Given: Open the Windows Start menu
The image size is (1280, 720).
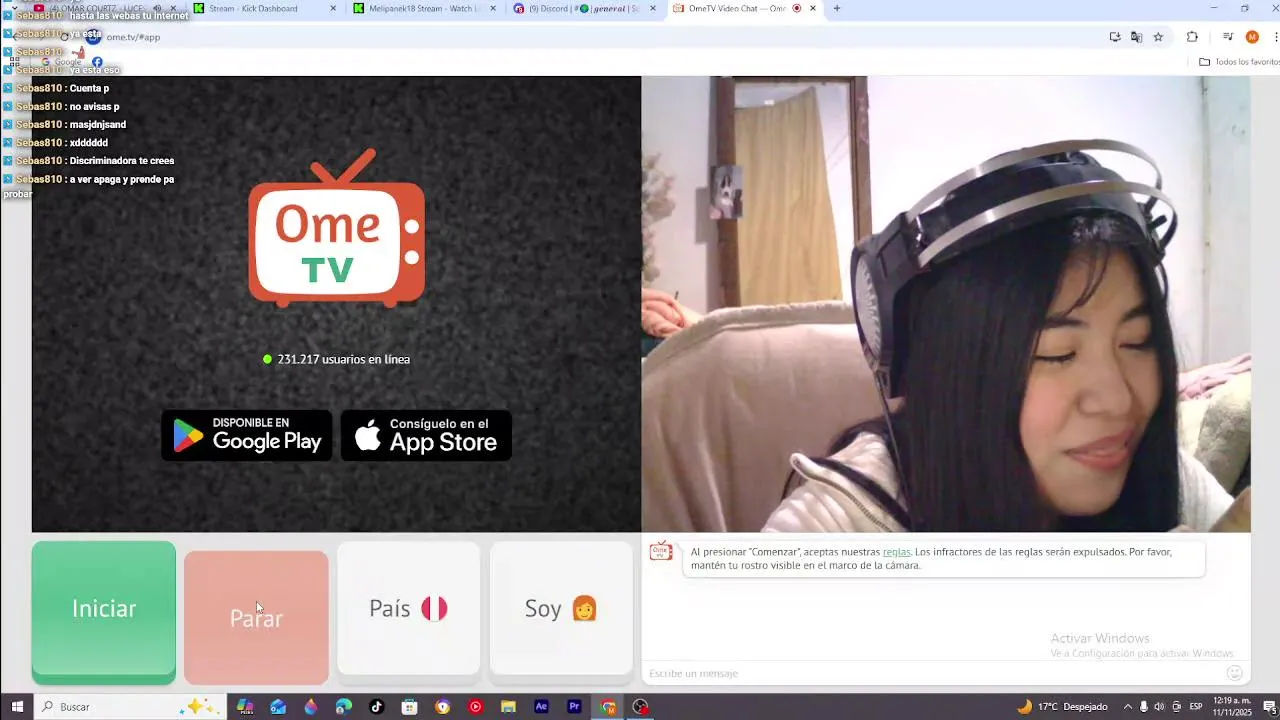Looking at the screenshot, I should 17,707.
